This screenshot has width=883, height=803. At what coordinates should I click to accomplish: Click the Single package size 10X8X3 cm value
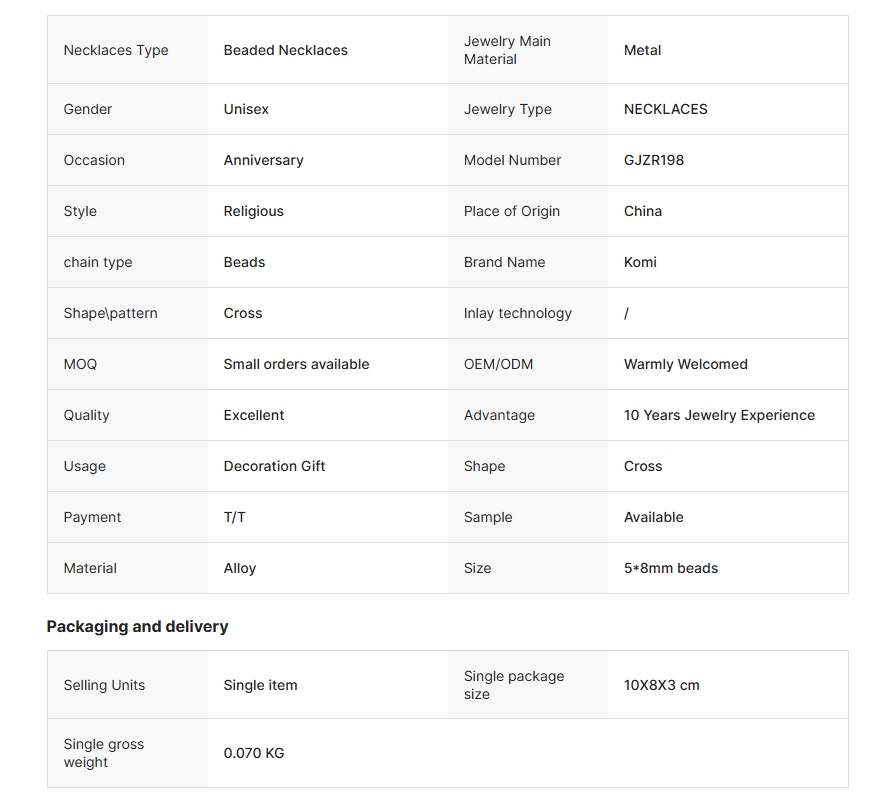tap(661, 685)
